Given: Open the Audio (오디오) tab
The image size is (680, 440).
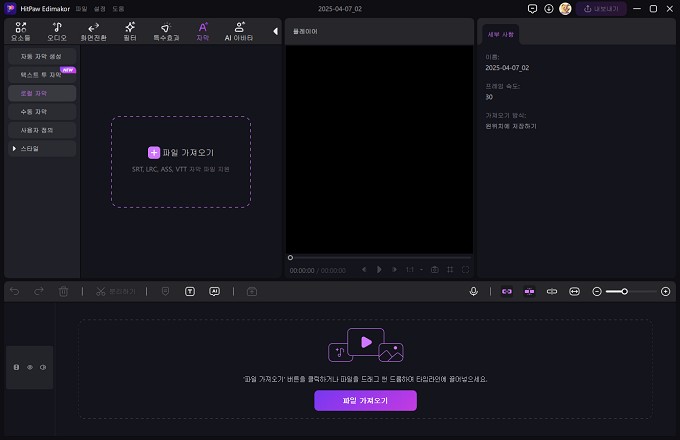Looking at the screenshot, I should (x=57, y=32).
